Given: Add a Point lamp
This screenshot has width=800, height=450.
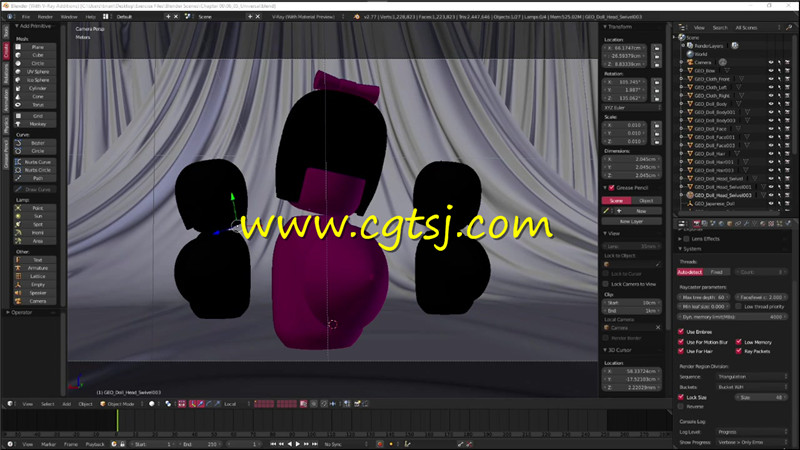Looking at the screenshot, I should click(35, 208).
